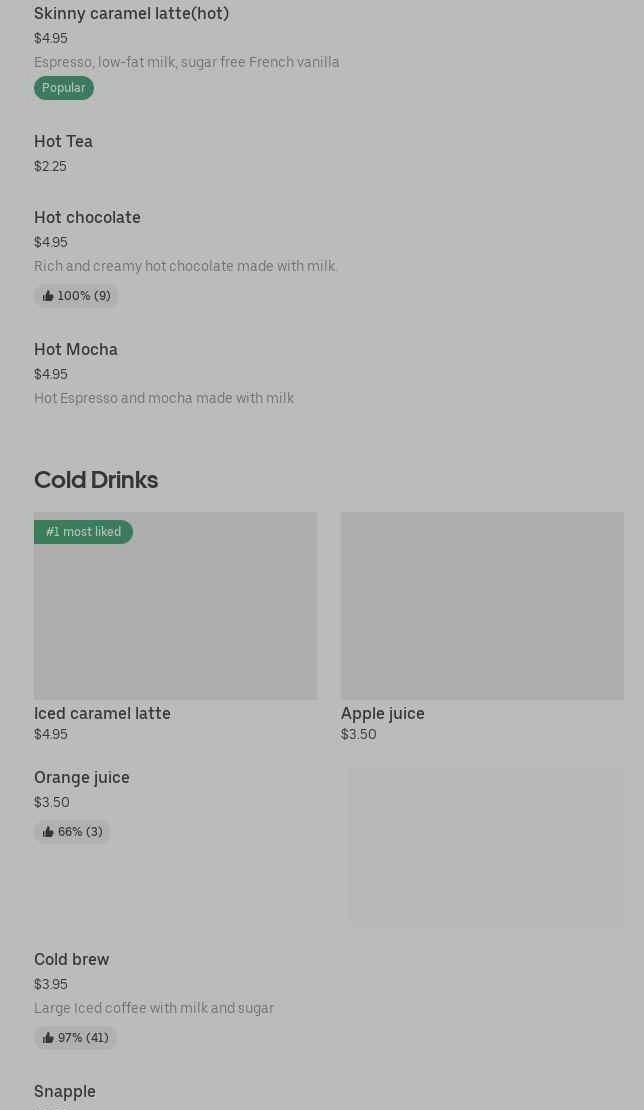Click the Iced caramel latte title
This screenshot has height=1110, width=644.
pyautogui.click(x=102, y=714)
